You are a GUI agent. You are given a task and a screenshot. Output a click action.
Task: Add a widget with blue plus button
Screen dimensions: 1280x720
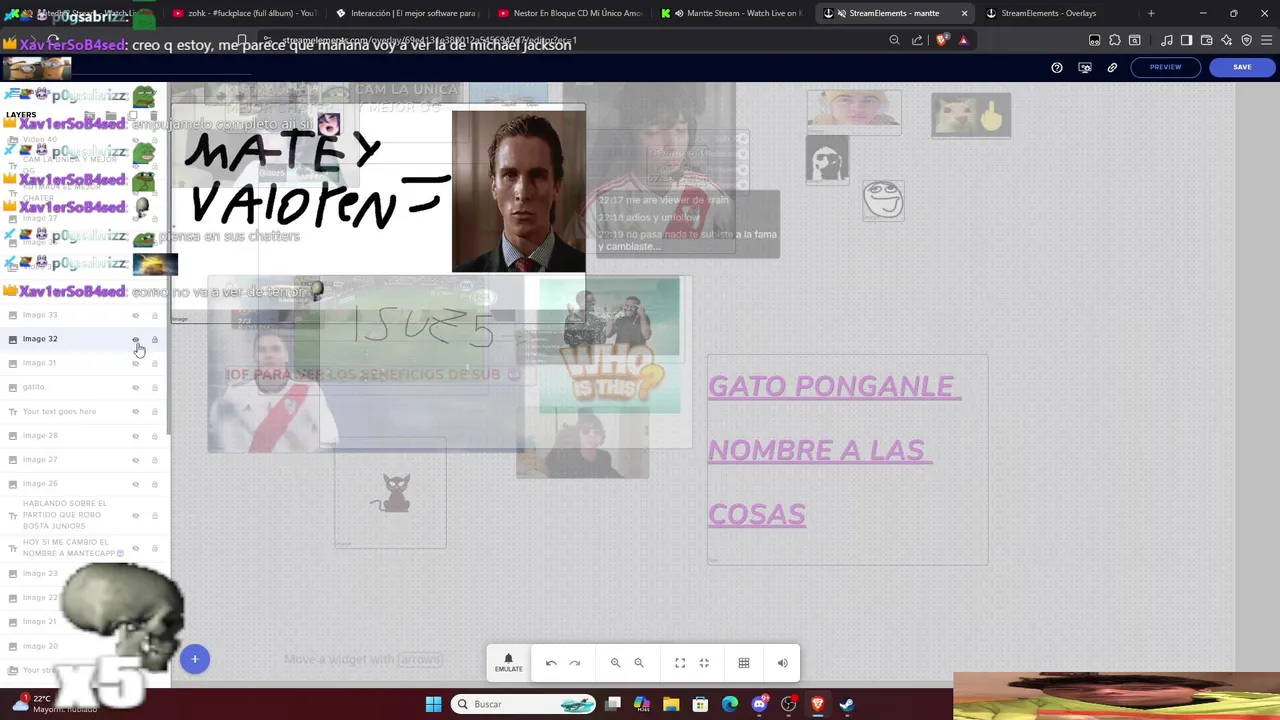coord(195,659)
